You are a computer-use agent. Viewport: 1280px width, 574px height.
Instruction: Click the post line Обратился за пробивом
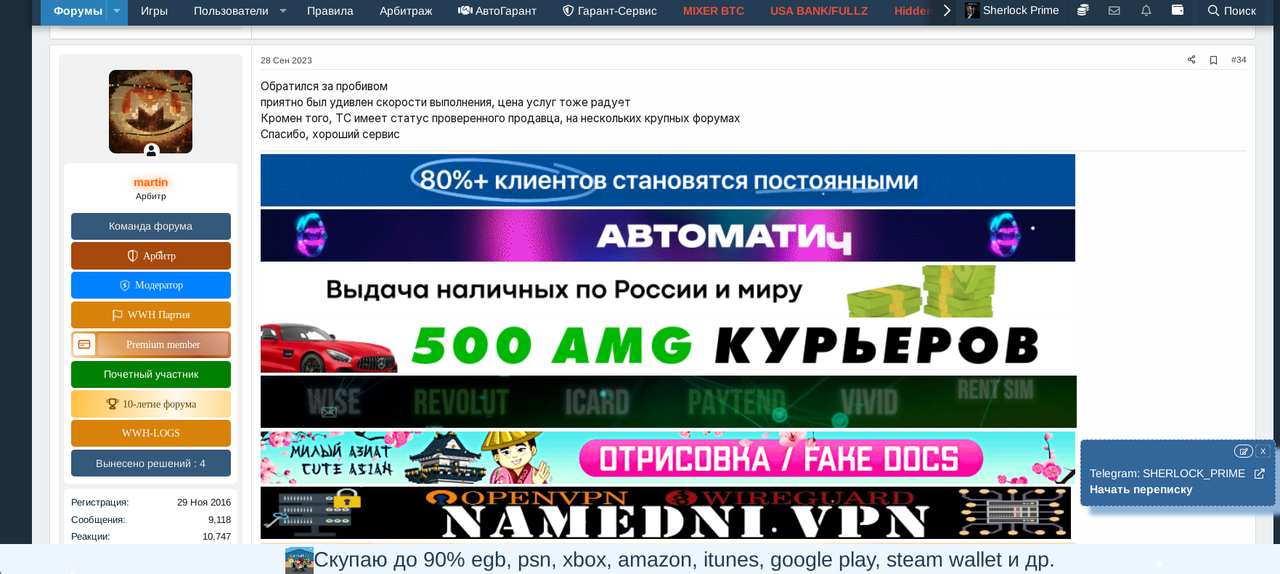324,86
